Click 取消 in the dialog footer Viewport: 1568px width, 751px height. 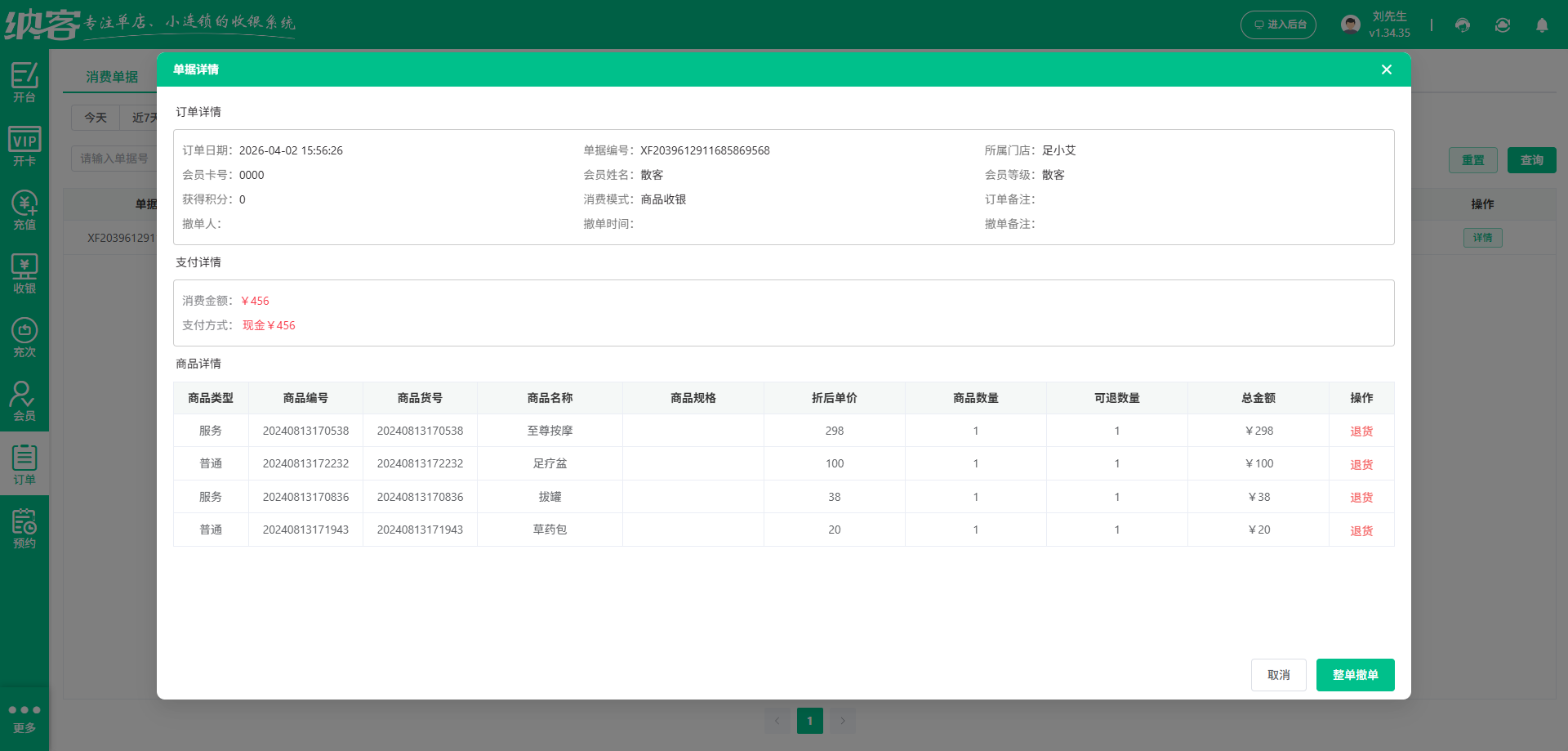pyautogui.click(x=1278, y=674)
